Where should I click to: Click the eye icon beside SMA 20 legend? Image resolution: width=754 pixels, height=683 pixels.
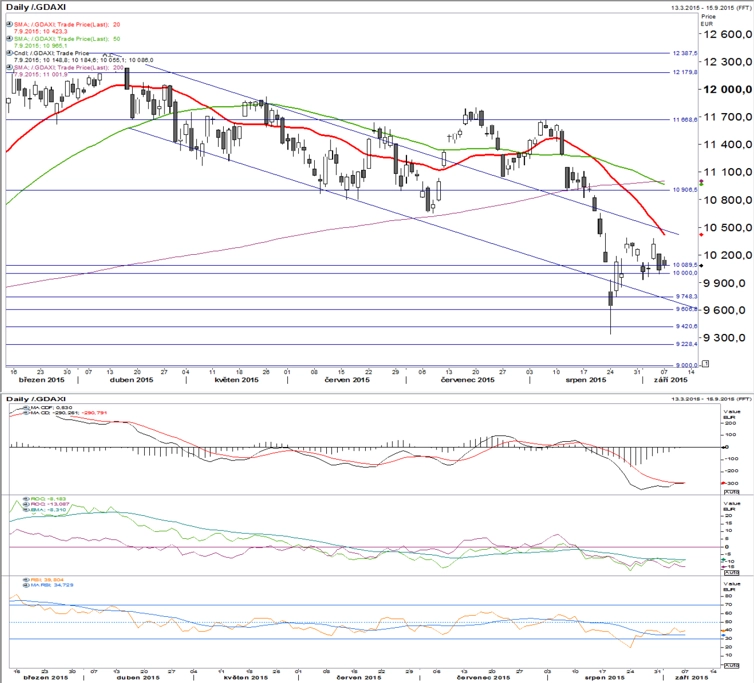point(9,24)
